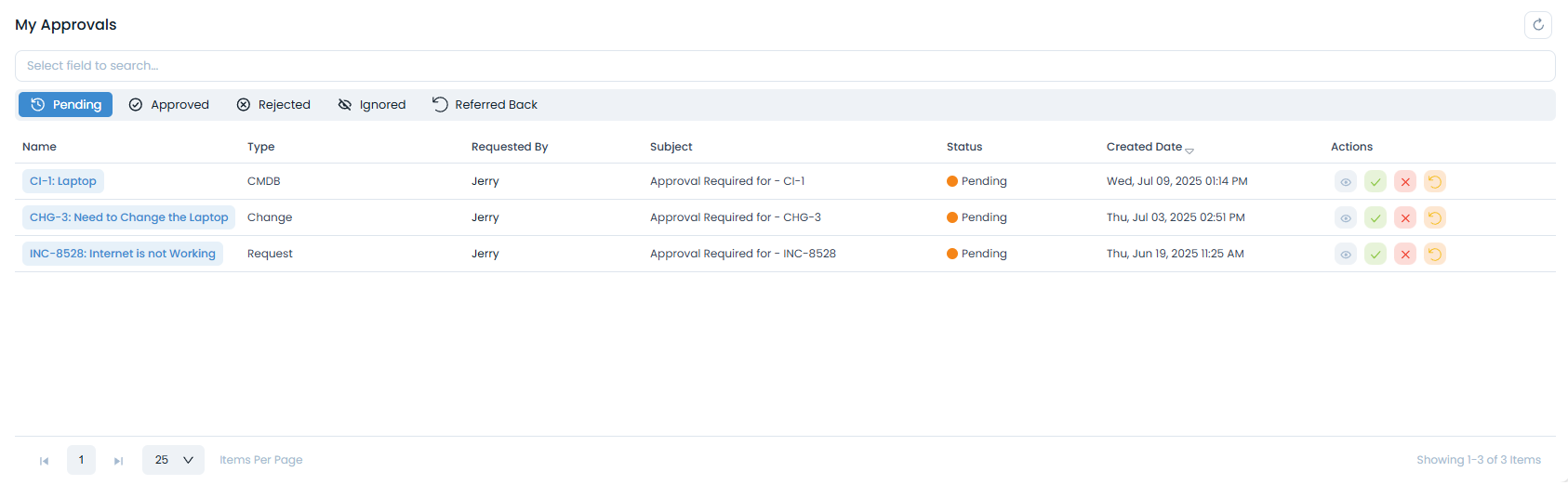Approve the CI-1 Laptop request
1568x485 pixels.
[x=1375, y=182]
